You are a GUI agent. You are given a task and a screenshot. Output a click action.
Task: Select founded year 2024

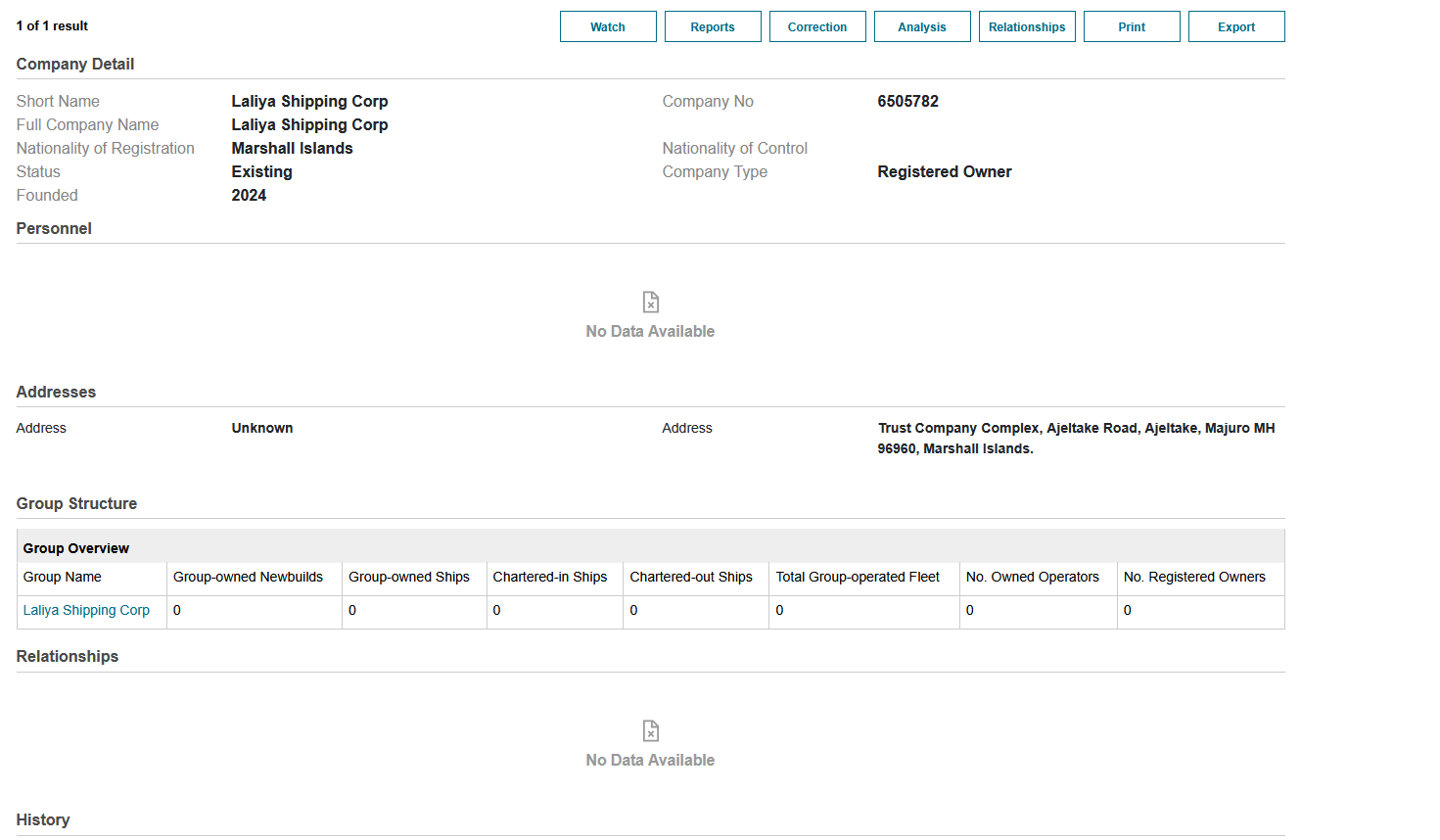click(x=249, y=195)
